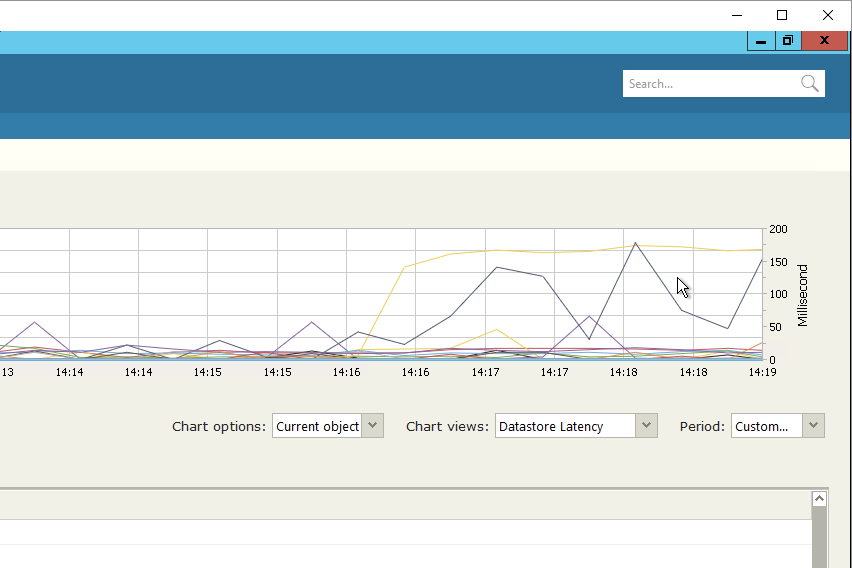Expand the Chart options dropdown arrow
The image size is (852, 568).
(x=373, y=426)
